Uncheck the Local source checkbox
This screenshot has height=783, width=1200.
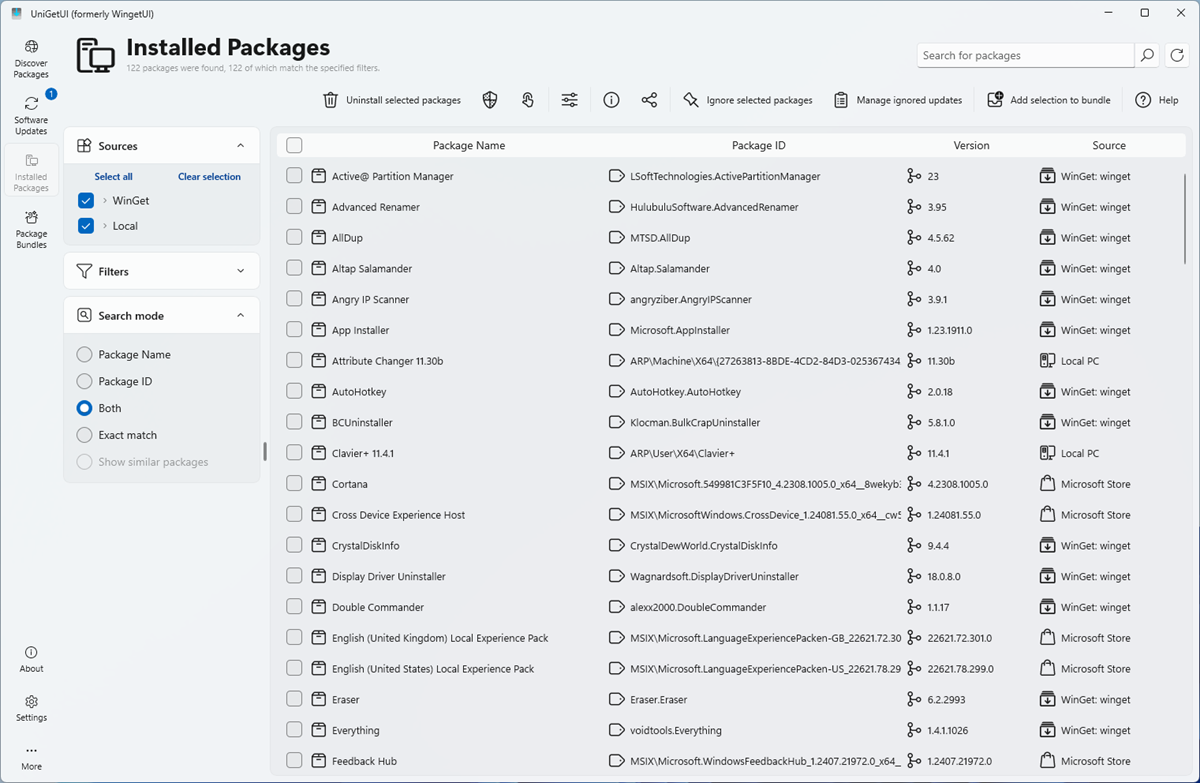[86, 226]
